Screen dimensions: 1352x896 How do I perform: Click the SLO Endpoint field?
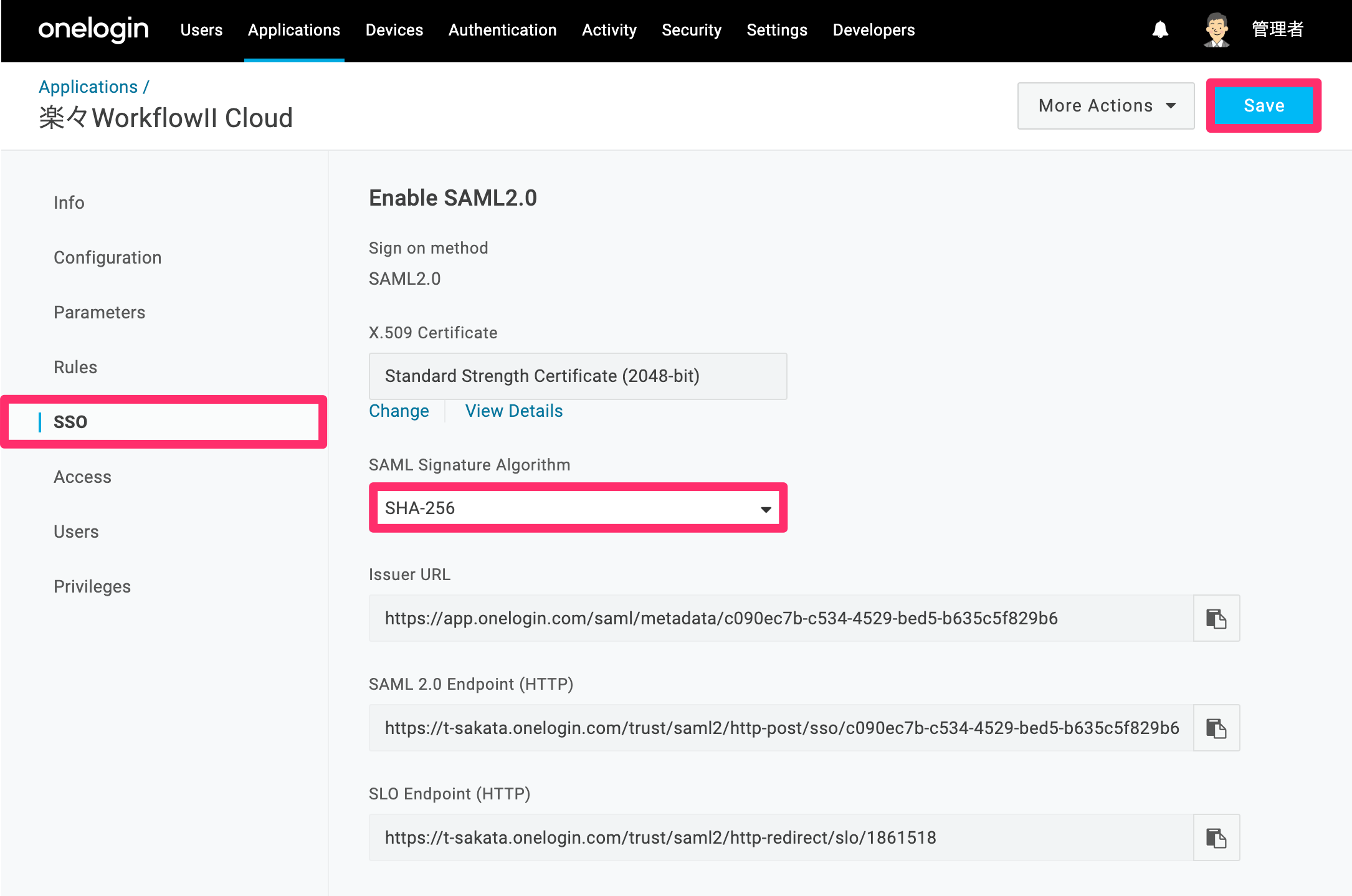click(781, 837)
